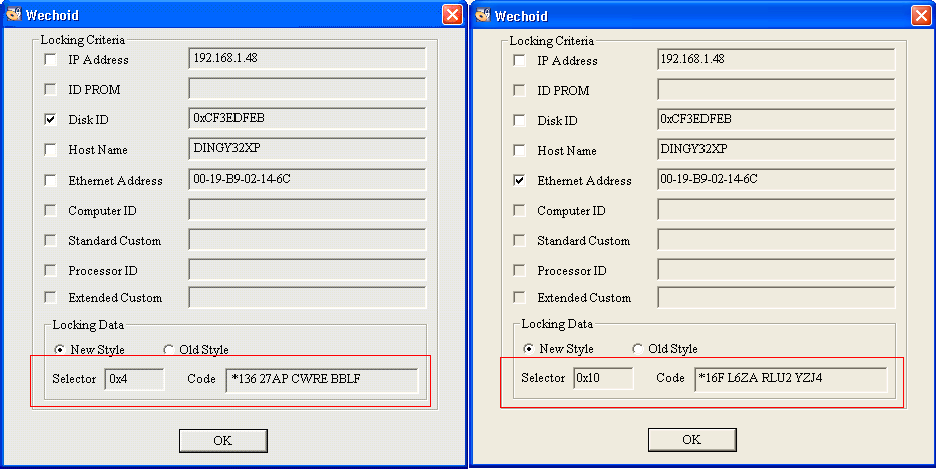Click OK button in right window
This screenshot has width=936, height=469.
(x=692, y=440)
